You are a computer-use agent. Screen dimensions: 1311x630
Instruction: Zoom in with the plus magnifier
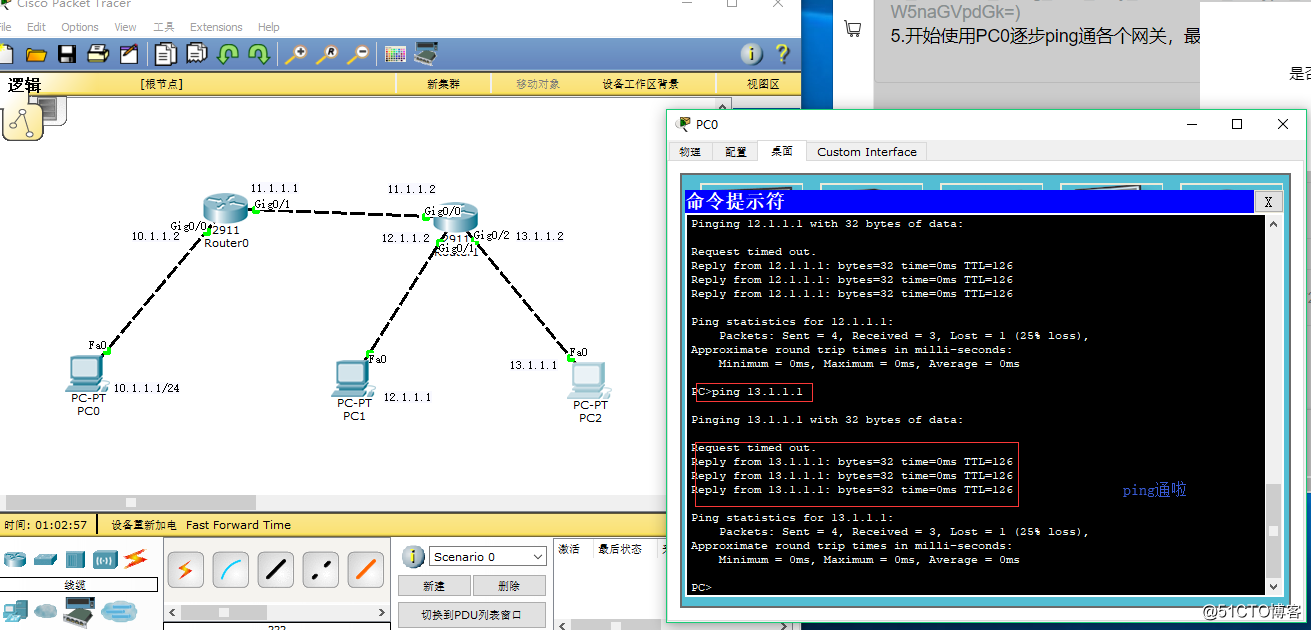295,54
